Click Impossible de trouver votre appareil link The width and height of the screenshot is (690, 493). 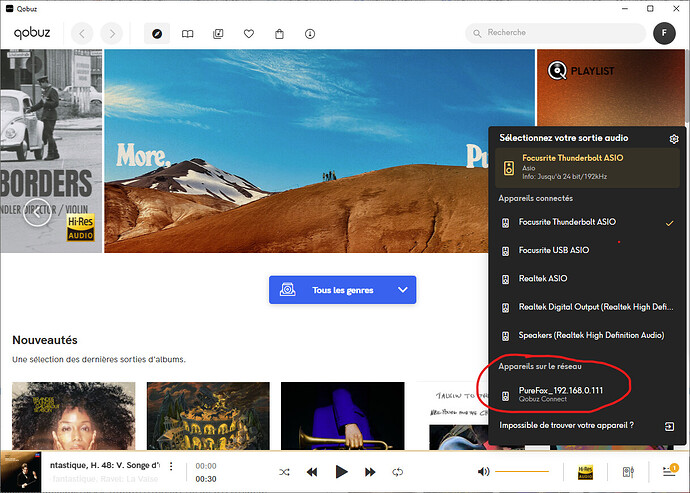566,425
